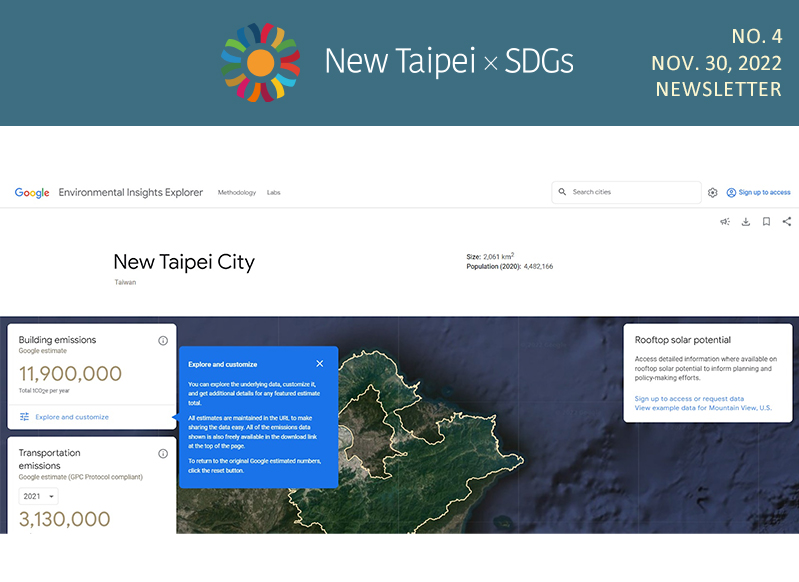Click the 11,900,000 building emissions value
799x582 pixels.
click(70, 374)
